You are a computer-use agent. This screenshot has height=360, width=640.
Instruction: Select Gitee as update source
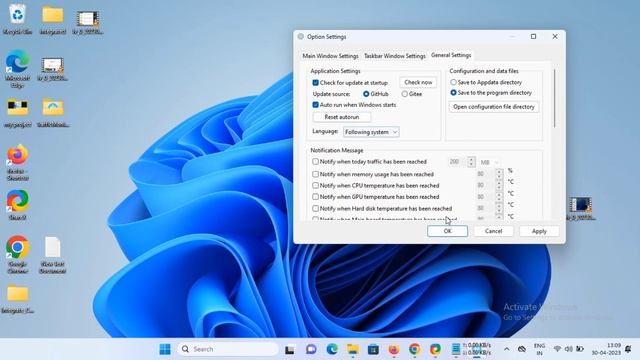point(404,94)
